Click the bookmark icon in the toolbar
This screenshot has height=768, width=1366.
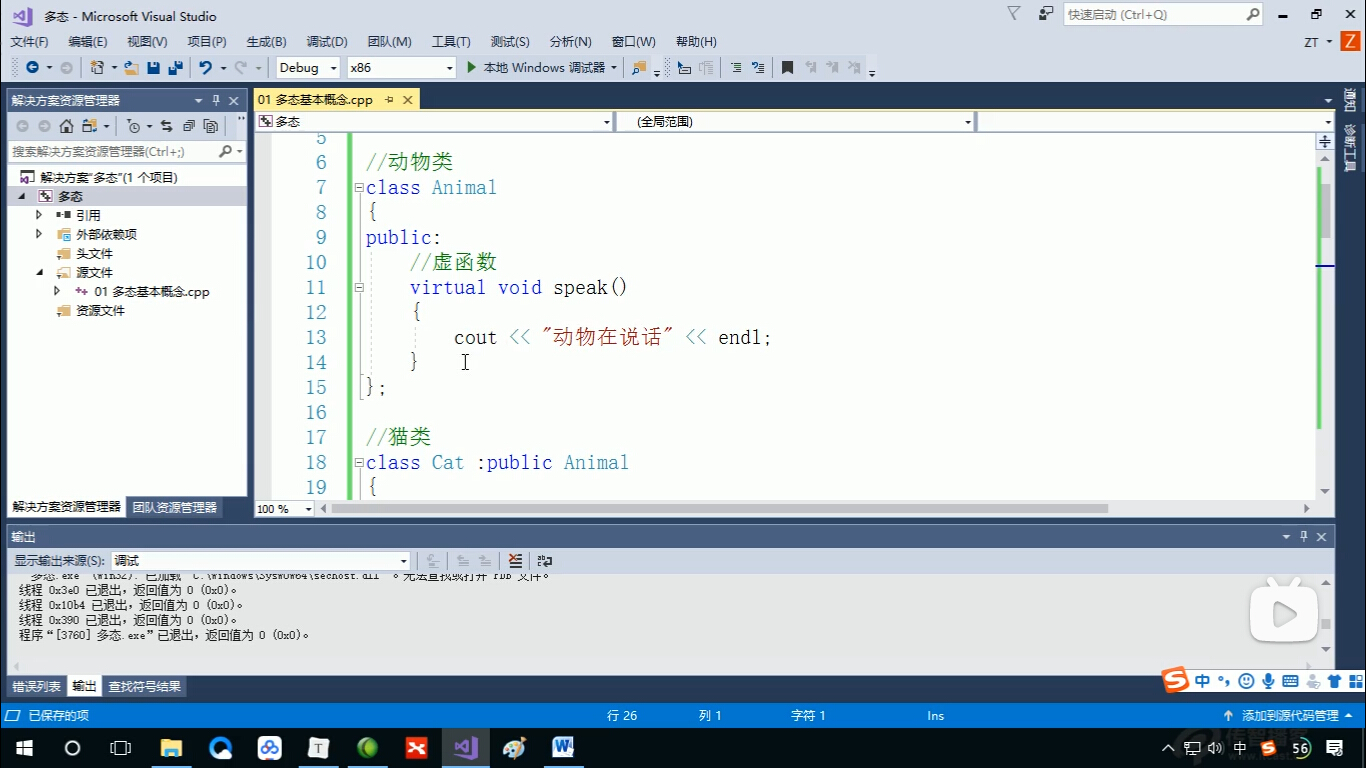(787, 68)
